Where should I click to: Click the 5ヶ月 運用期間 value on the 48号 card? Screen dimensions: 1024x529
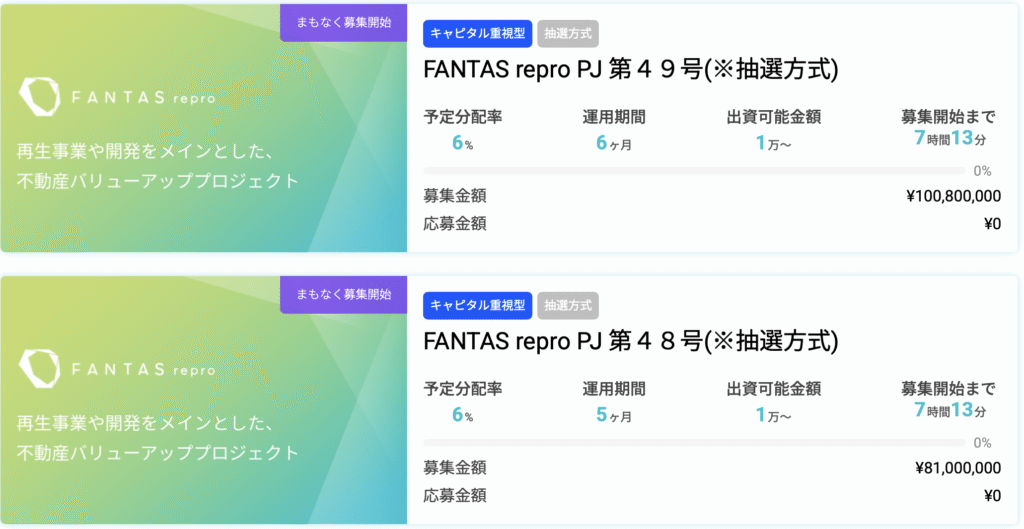tap(614, 415)
